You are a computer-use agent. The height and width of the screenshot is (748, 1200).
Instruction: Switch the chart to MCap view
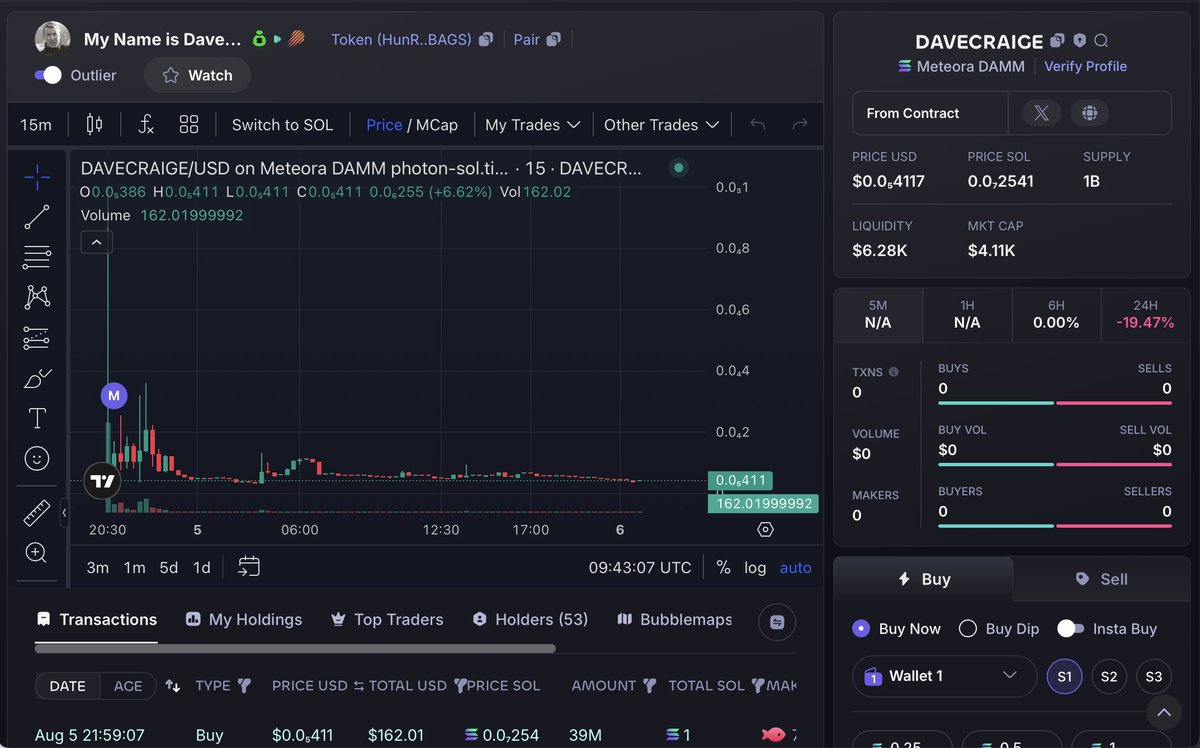tap(436, 124)
